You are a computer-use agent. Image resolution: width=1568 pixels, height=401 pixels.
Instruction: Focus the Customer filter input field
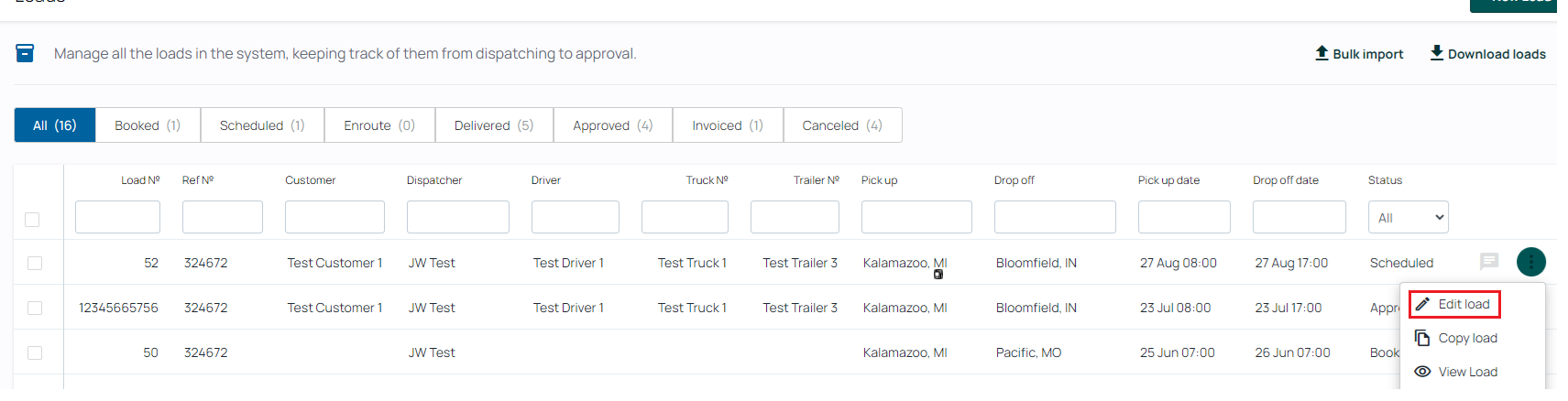pyautogui.click(x=334, y=217)
